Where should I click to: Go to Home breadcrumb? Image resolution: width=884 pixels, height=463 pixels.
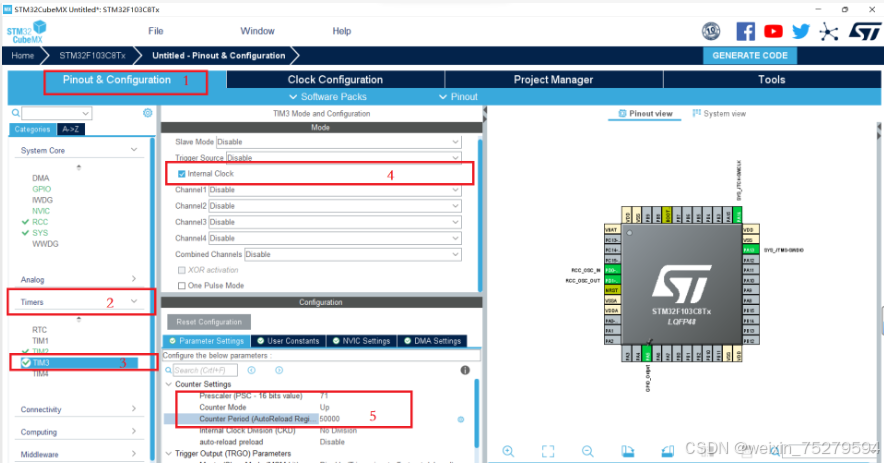(x=23, y=55)
